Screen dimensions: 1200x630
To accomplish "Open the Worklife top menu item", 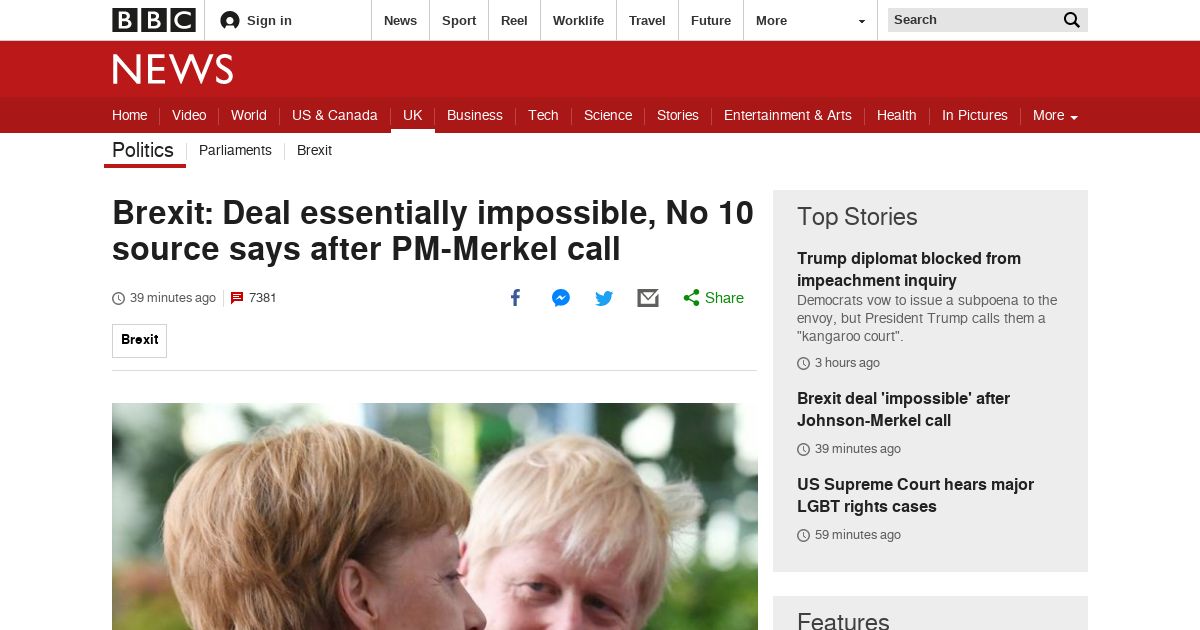I will [x=578, y=20].
